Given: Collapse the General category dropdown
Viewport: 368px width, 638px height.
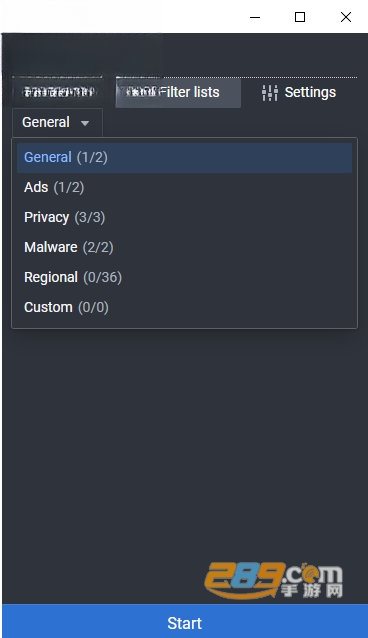Looking at the screenshot, I should pos(57,122).
